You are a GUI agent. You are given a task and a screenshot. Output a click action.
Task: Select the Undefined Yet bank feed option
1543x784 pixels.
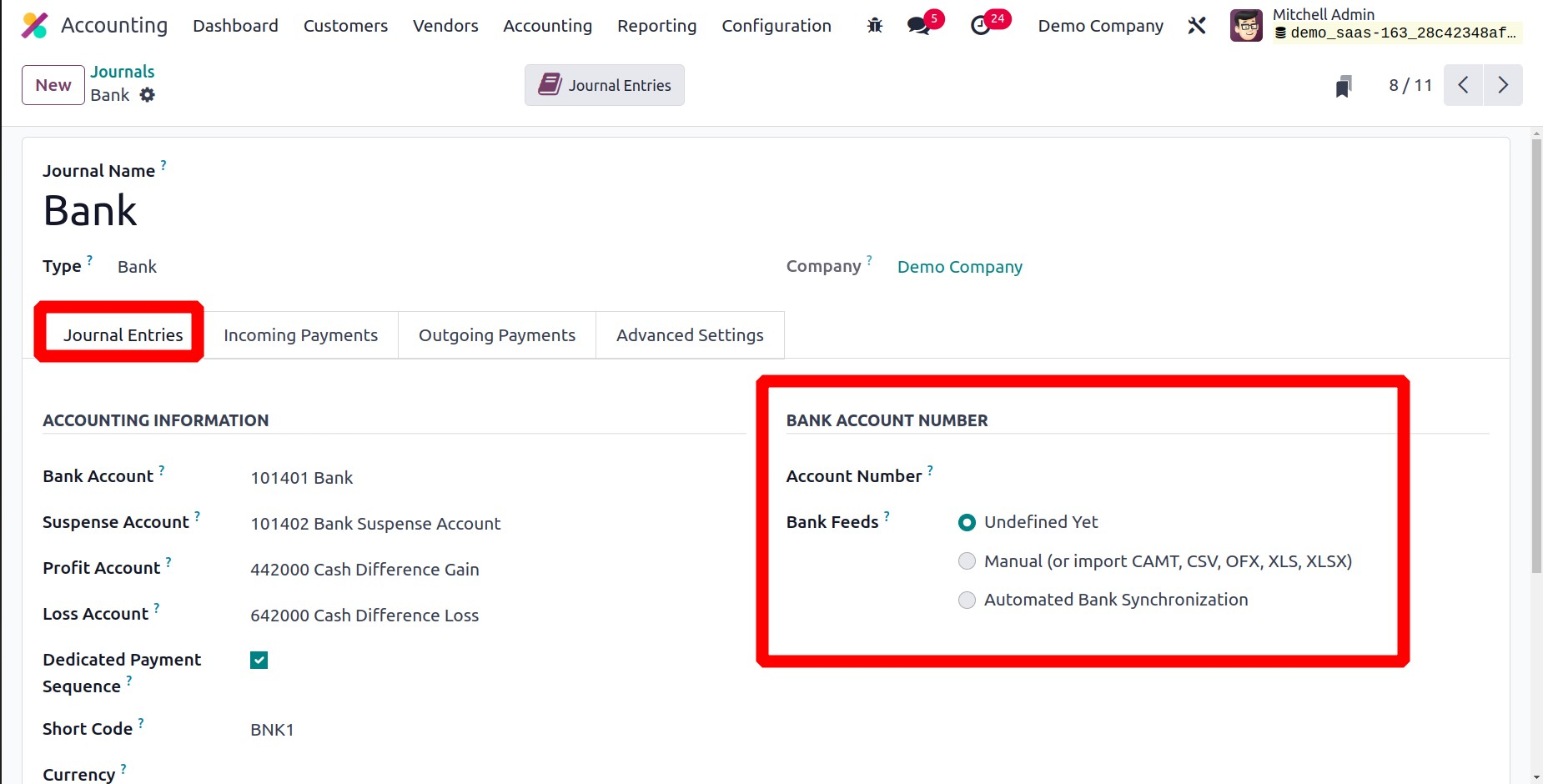967,523
